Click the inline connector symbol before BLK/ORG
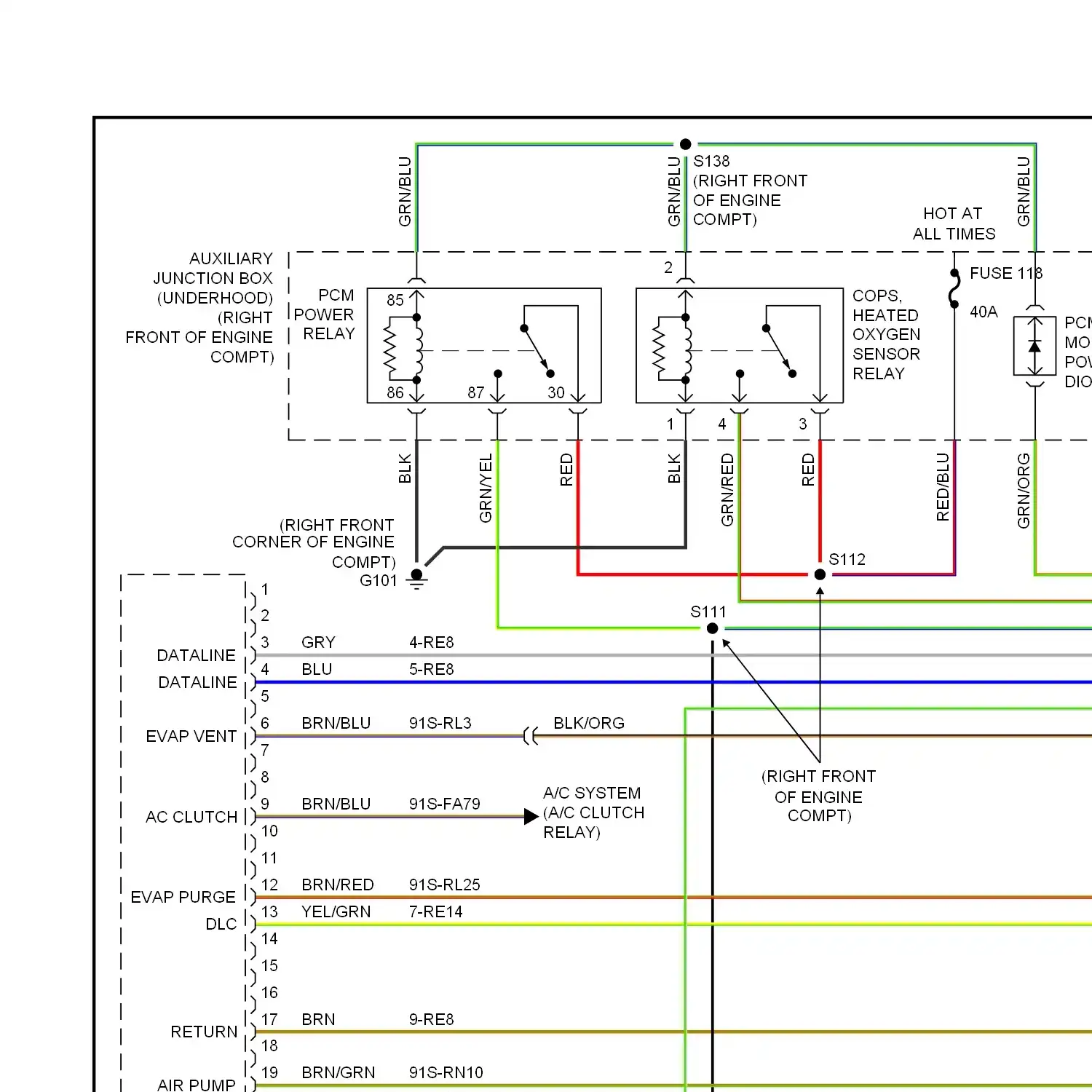The image size is (1092, 1092). (x=531, y=736)
